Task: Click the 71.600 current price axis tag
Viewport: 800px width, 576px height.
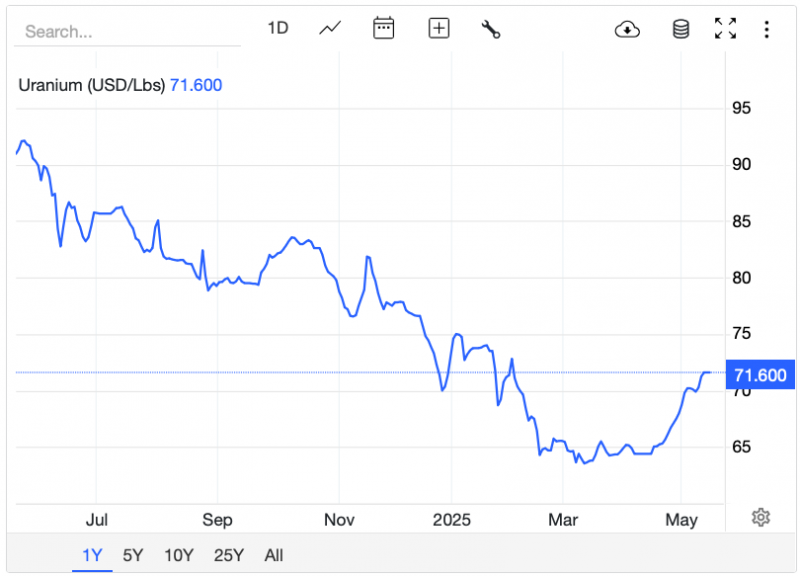Action: tap(760, 376)
